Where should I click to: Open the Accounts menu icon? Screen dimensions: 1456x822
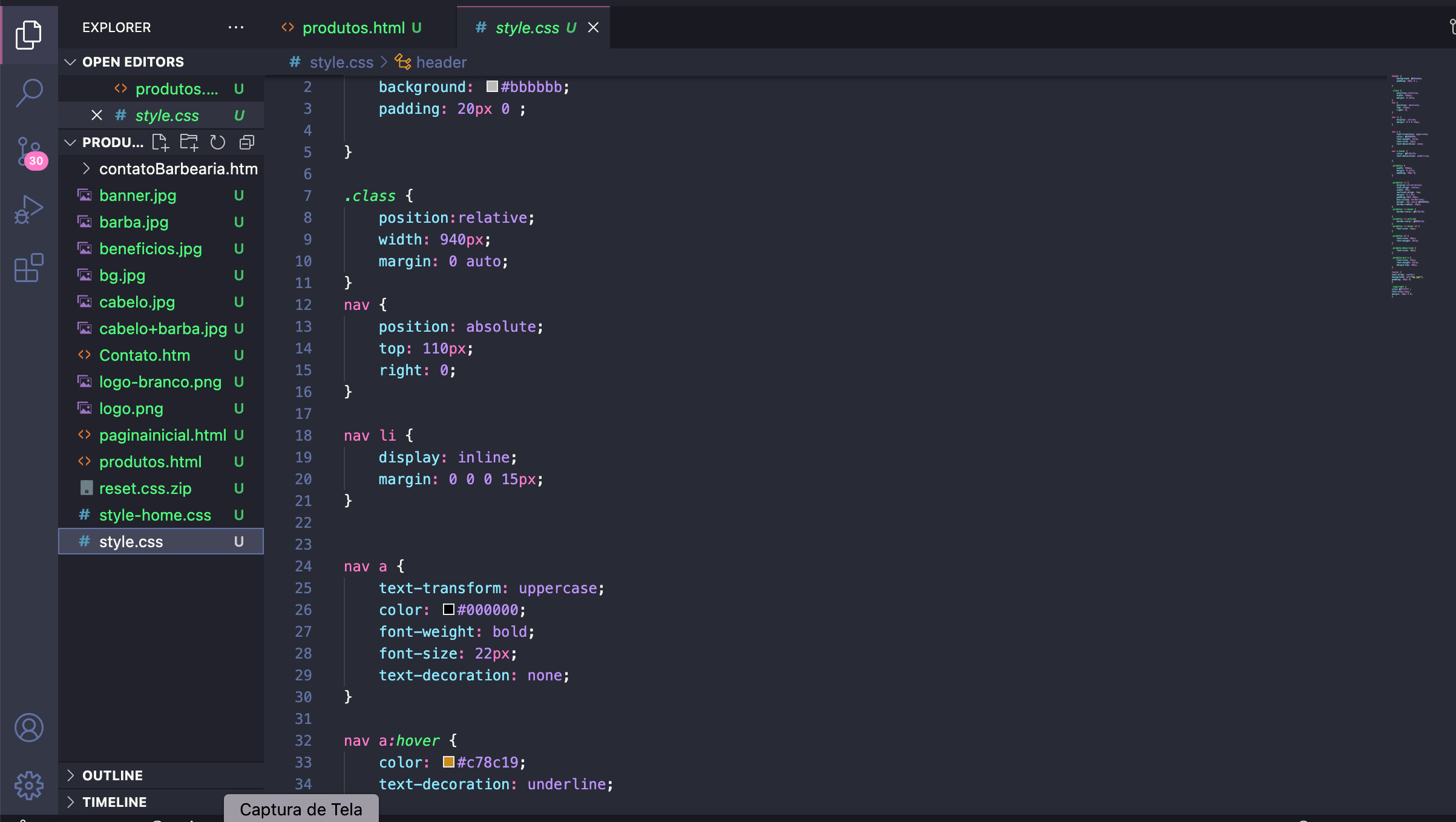click(28, 728)
